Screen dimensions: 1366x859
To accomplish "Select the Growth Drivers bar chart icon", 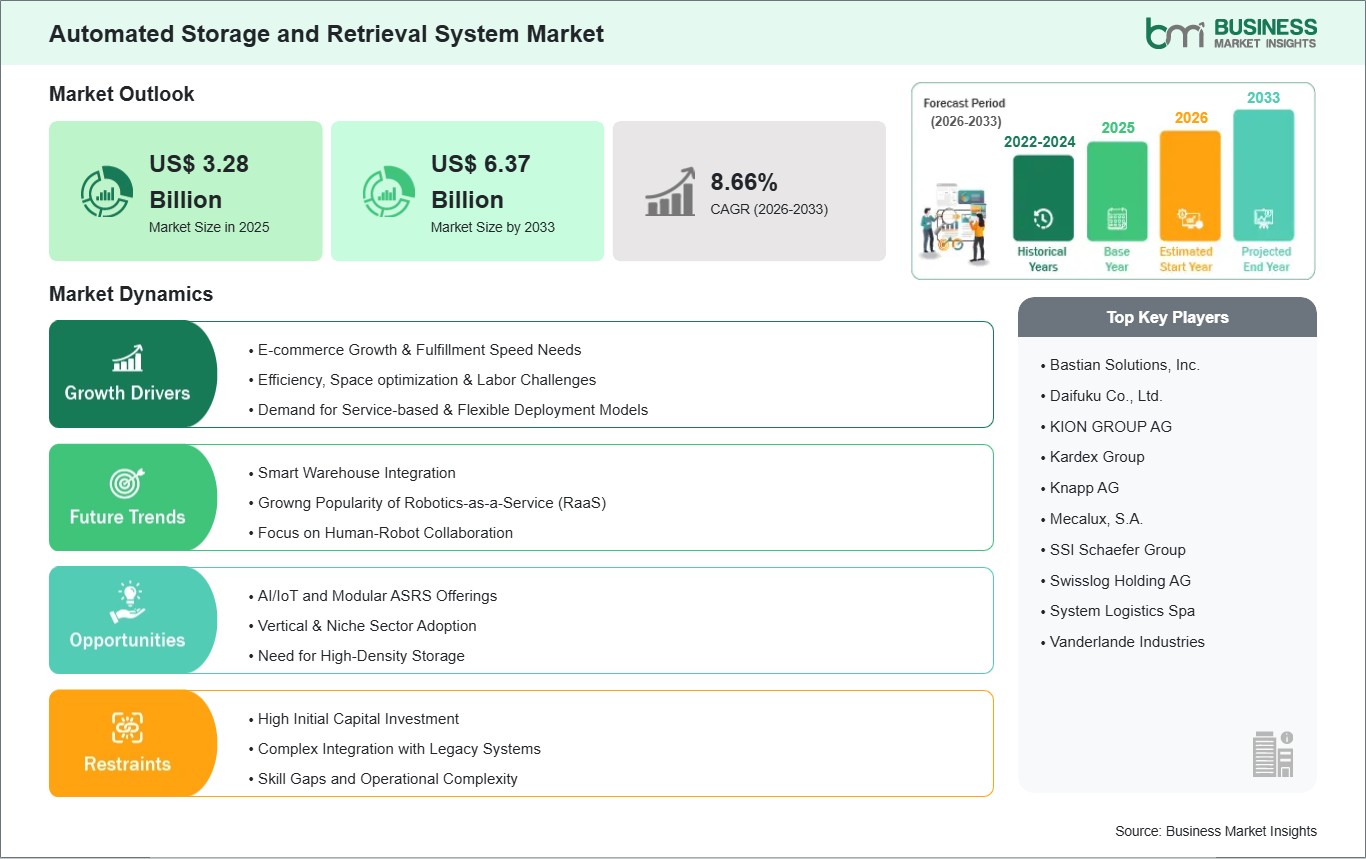I will [129, 357].
